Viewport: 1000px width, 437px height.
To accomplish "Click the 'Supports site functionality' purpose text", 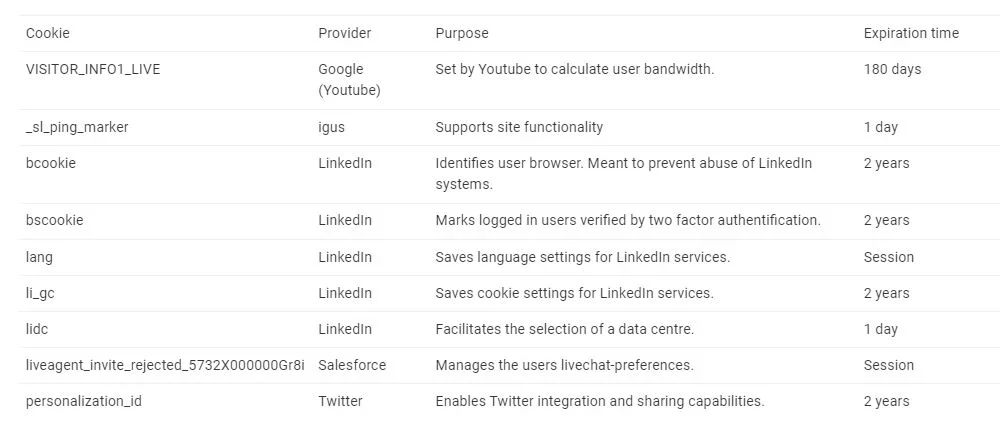I will (x=519, y=127).
